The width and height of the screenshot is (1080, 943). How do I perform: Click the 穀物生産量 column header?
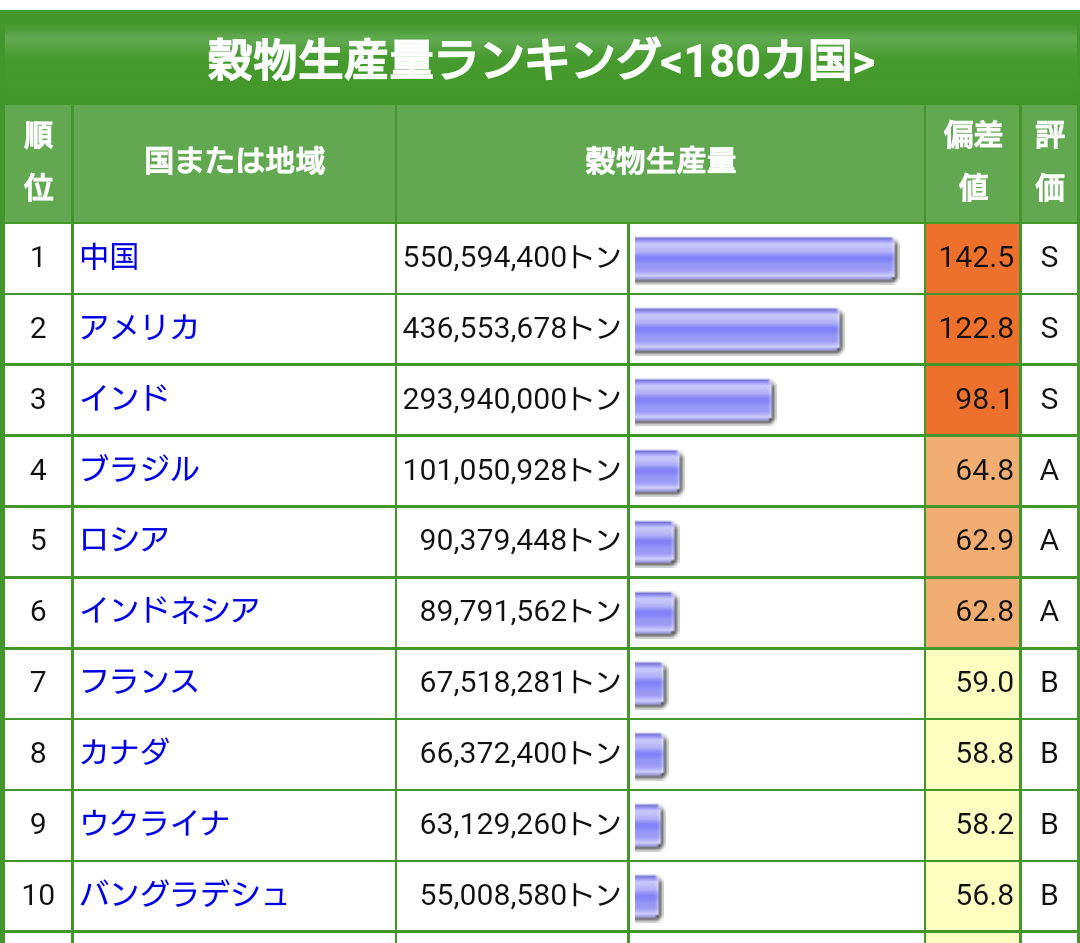coord(660,162)
